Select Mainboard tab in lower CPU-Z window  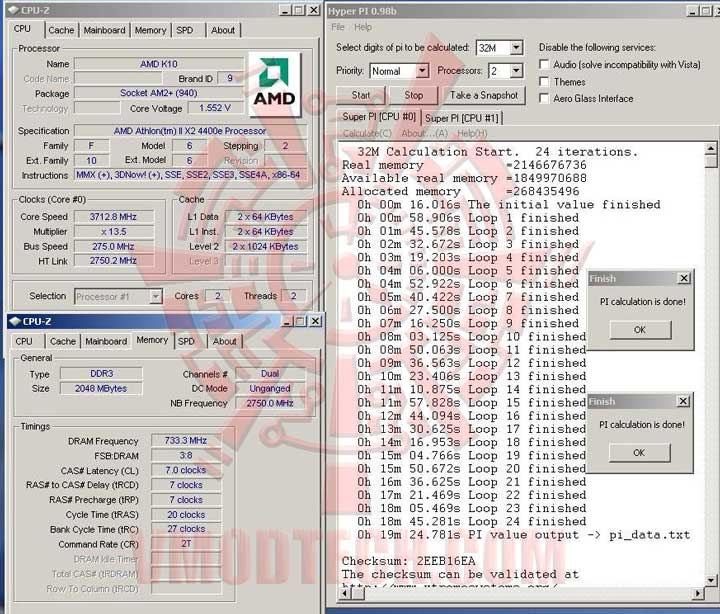tap(106, 341)
